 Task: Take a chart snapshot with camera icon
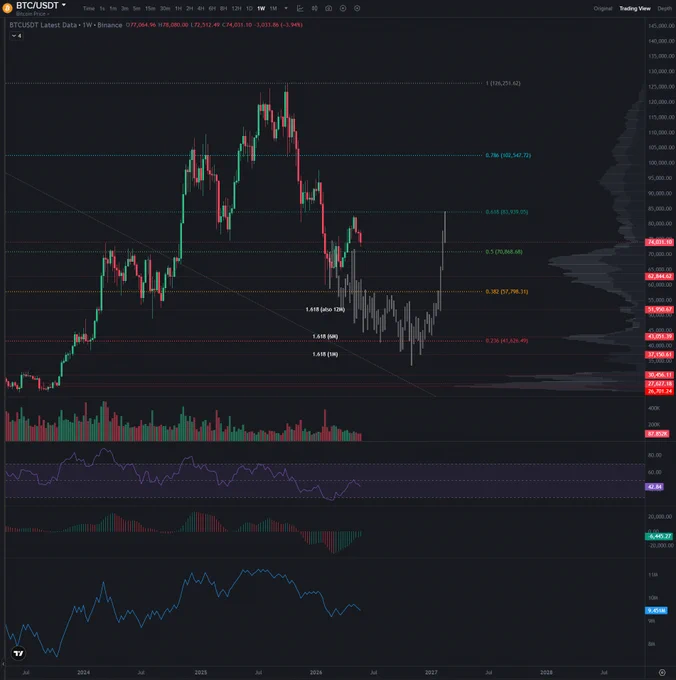coord(329,8)
